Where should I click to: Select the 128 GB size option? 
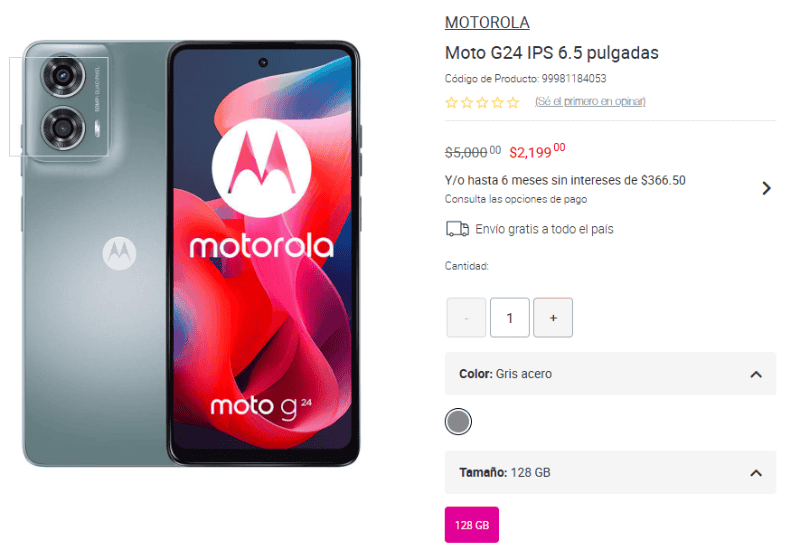click(472, 525)
